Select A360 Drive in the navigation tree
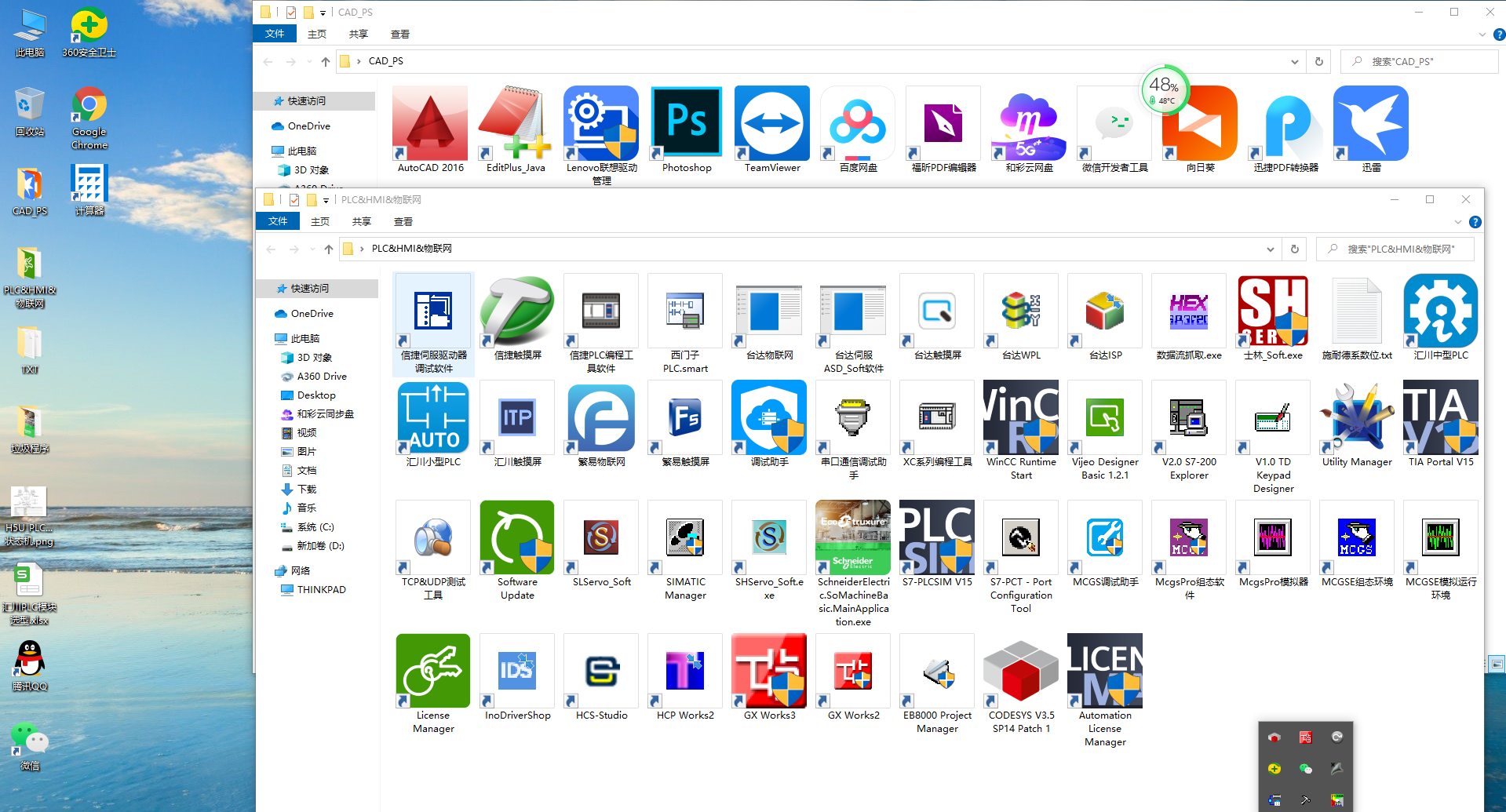 point(322,377)
